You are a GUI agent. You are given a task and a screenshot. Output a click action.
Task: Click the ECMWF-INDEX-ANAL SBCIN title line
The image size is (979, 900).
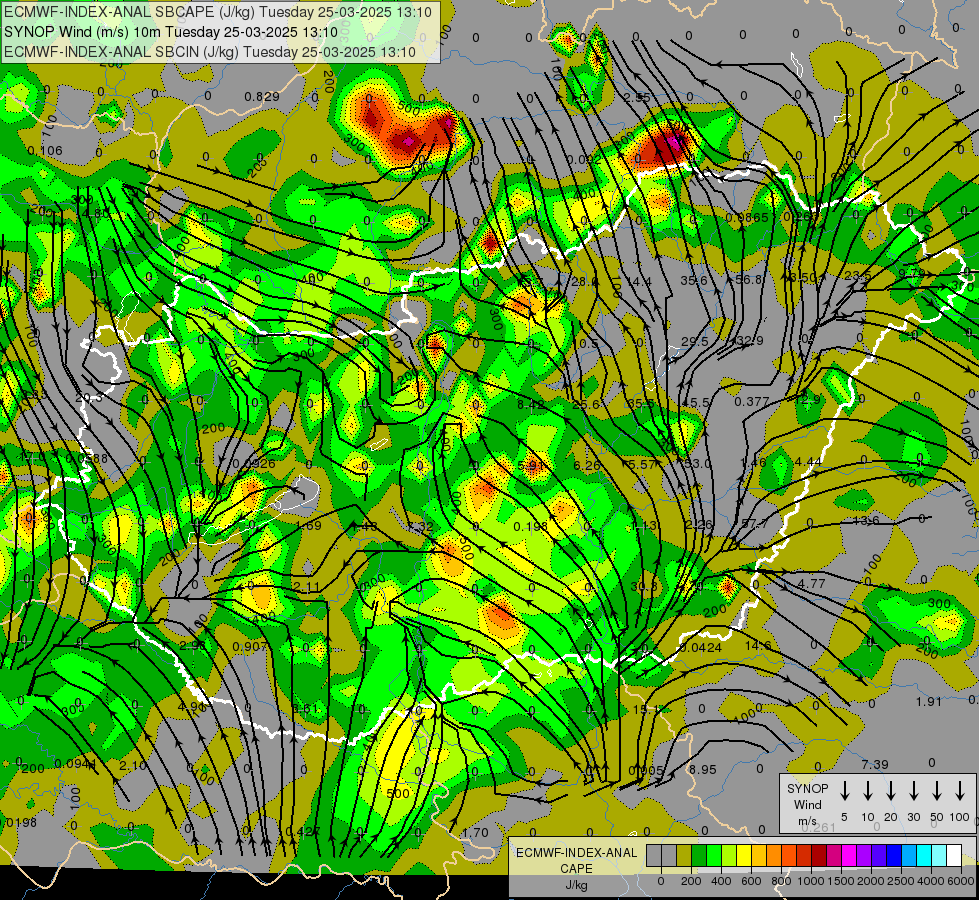coord(210,52)
